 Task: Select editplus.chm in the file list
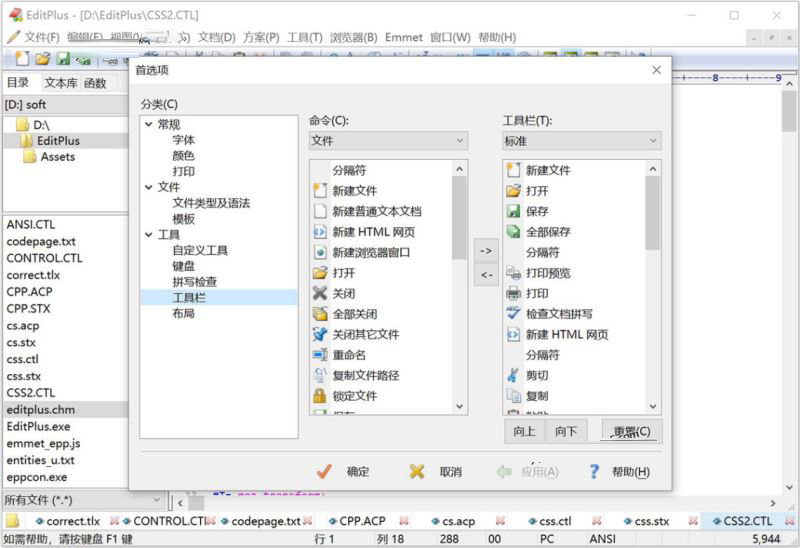[x=65, y=410]
